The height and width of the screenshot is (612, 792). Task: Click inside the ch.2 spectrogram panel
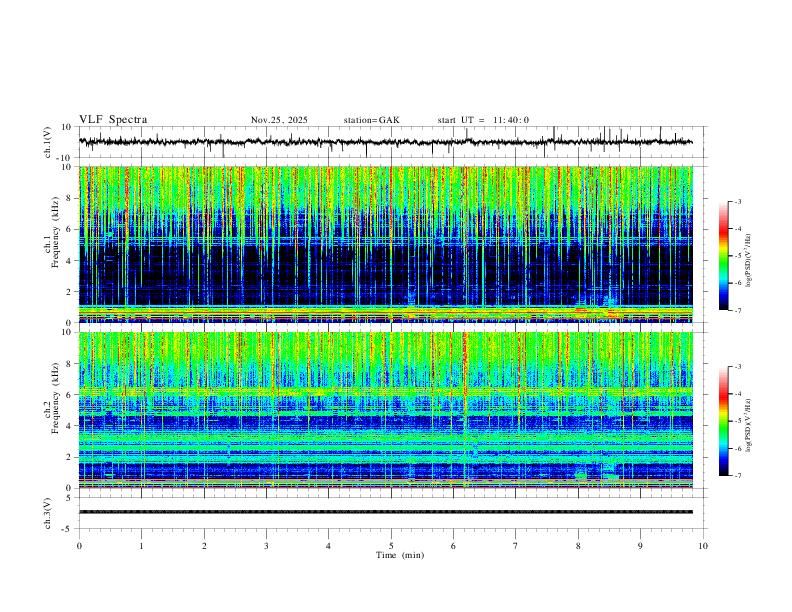click(385, 410)
